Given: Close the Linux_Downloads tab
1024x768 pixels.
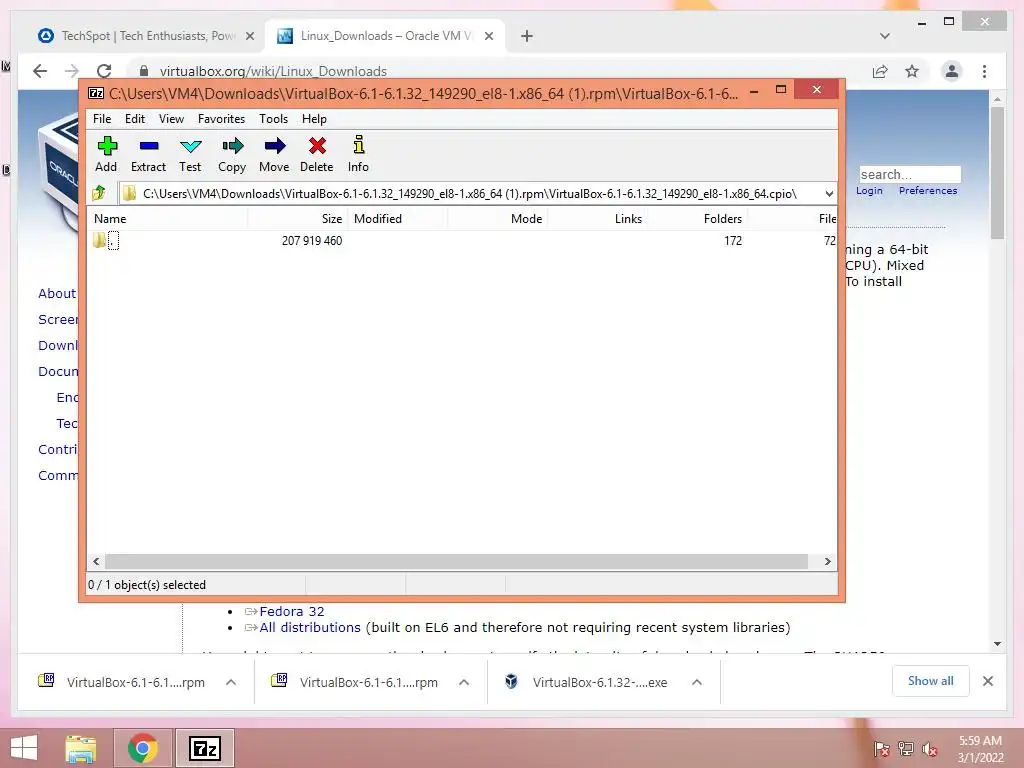Looking at the screenshot, I should pos(488,37).
